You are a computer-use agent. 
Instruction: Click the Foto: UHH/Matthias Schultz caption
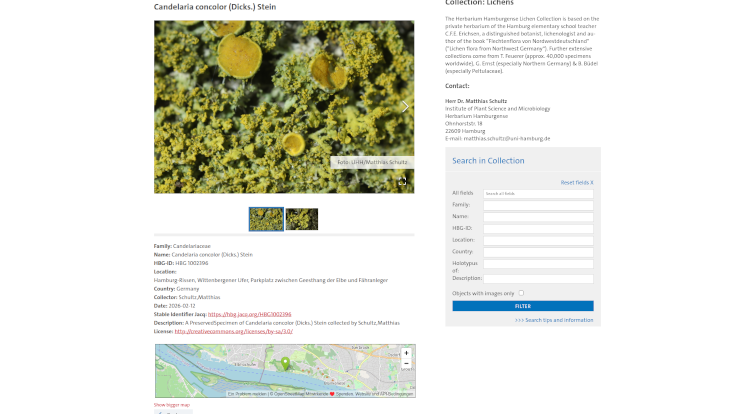click(x=372, y=162)
